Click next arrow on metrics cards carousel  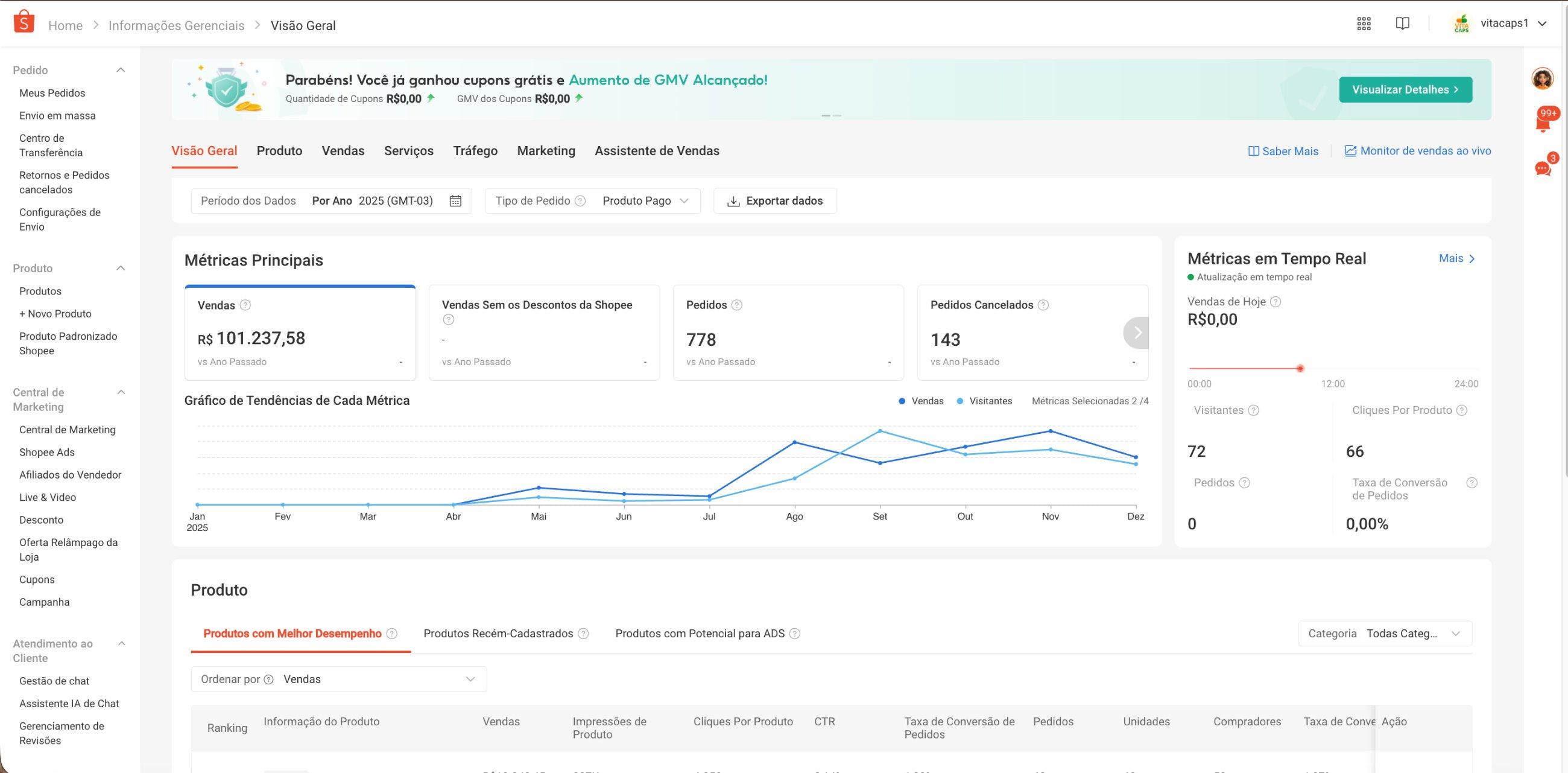[1137, 332]
